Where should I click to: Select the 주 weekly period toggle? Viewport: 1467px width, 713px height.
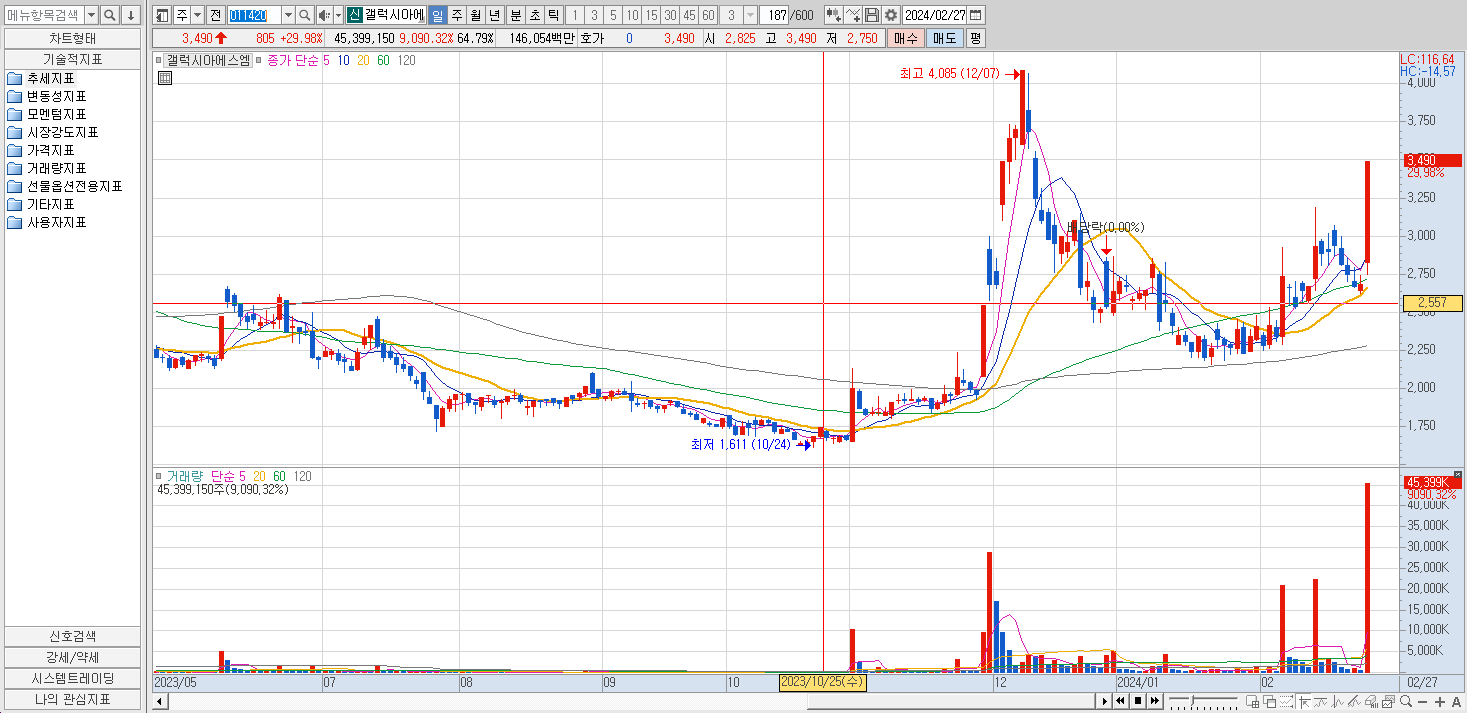tap(457, 15)
